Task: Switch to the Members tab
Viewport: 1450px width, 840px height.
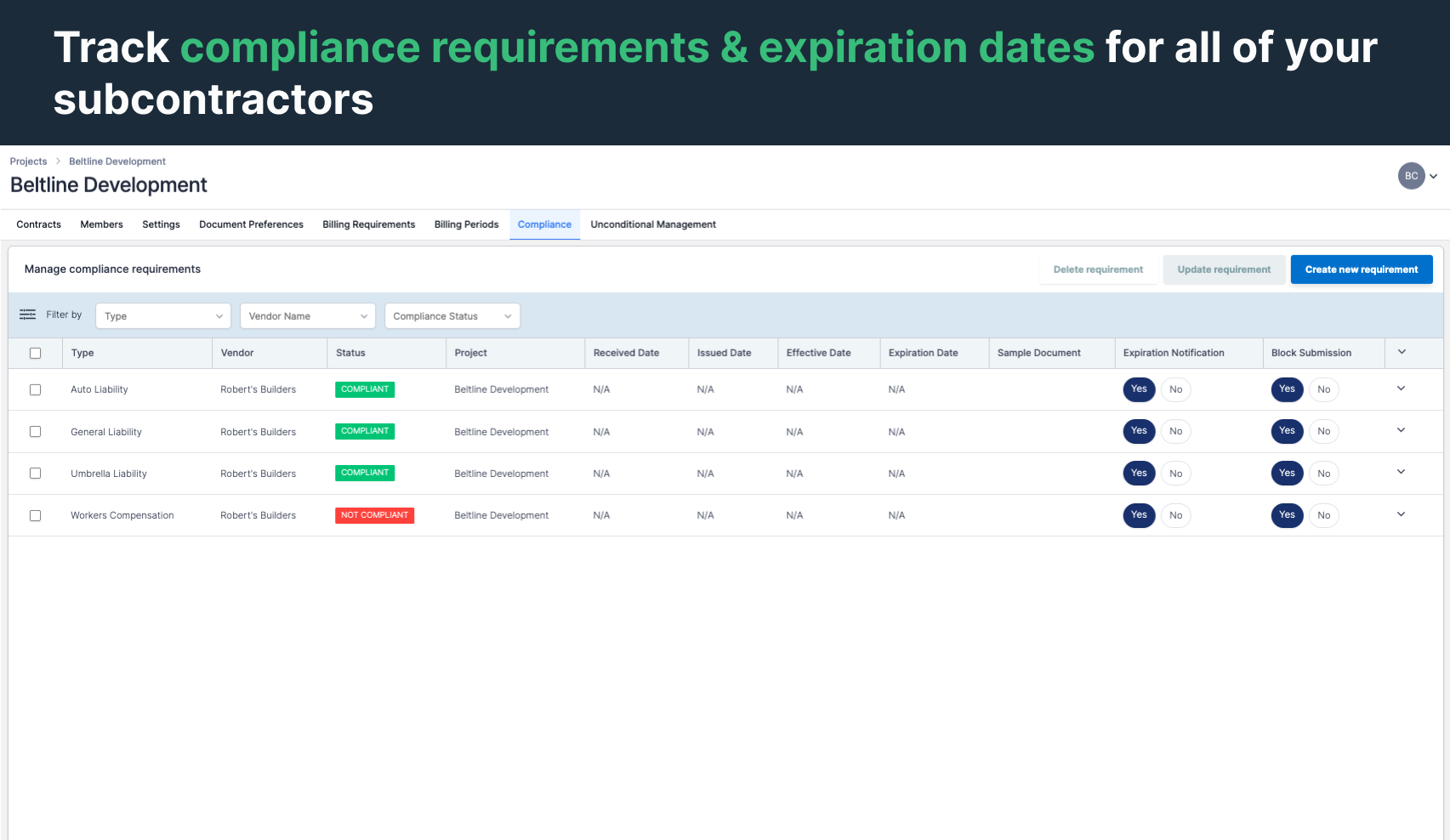Action: (101, 224)
